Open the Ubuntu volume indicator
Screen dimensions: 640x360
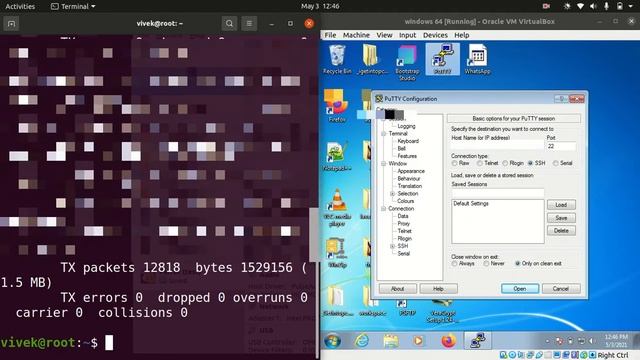[x=593, y=6]
